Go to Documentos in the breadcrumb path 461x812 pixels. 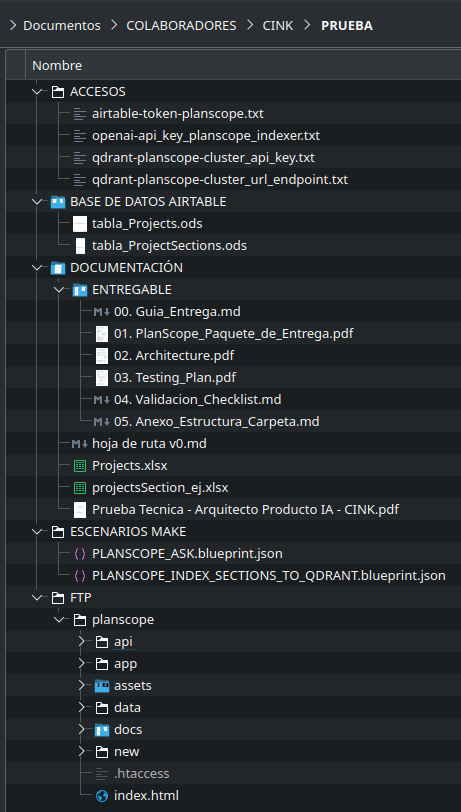(x=62, y=25)
